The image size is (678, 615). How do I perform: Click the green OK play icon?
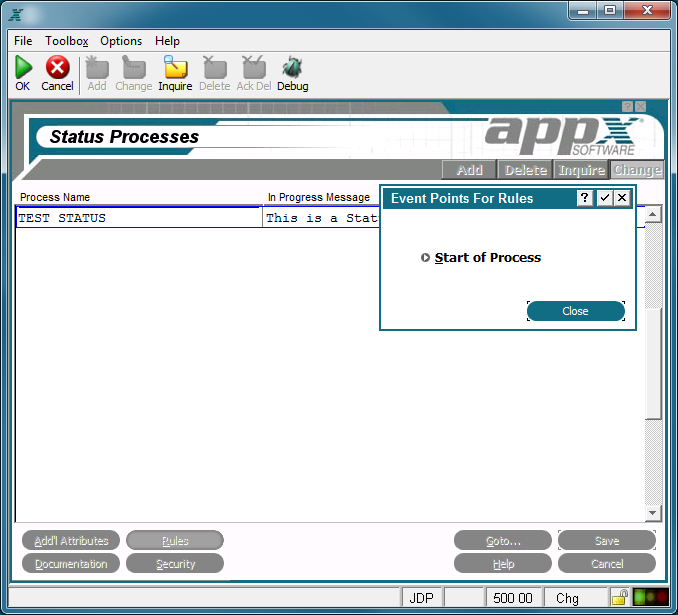[x=23, y=67]
